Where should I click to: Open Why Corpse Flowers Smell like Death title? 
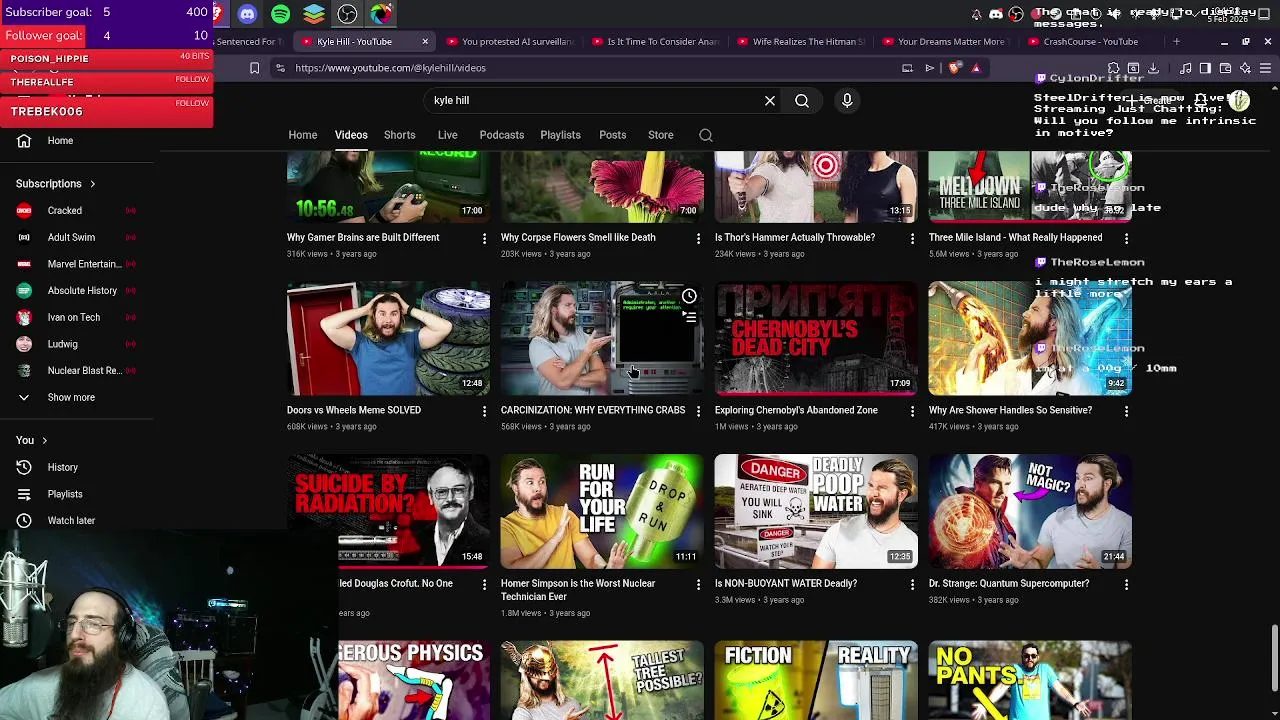(578, 238)
